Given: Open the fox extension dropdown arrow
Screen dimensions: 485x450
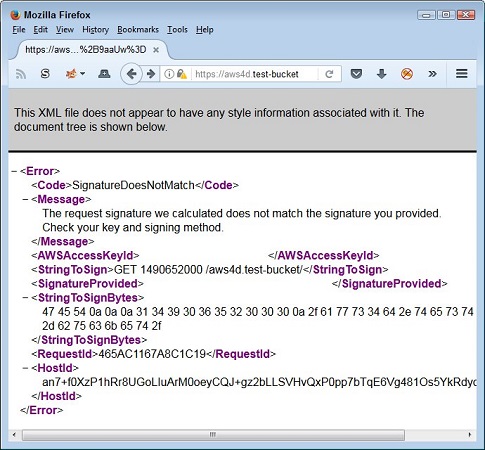Looking at the screenshot, I should pos(82,74).
